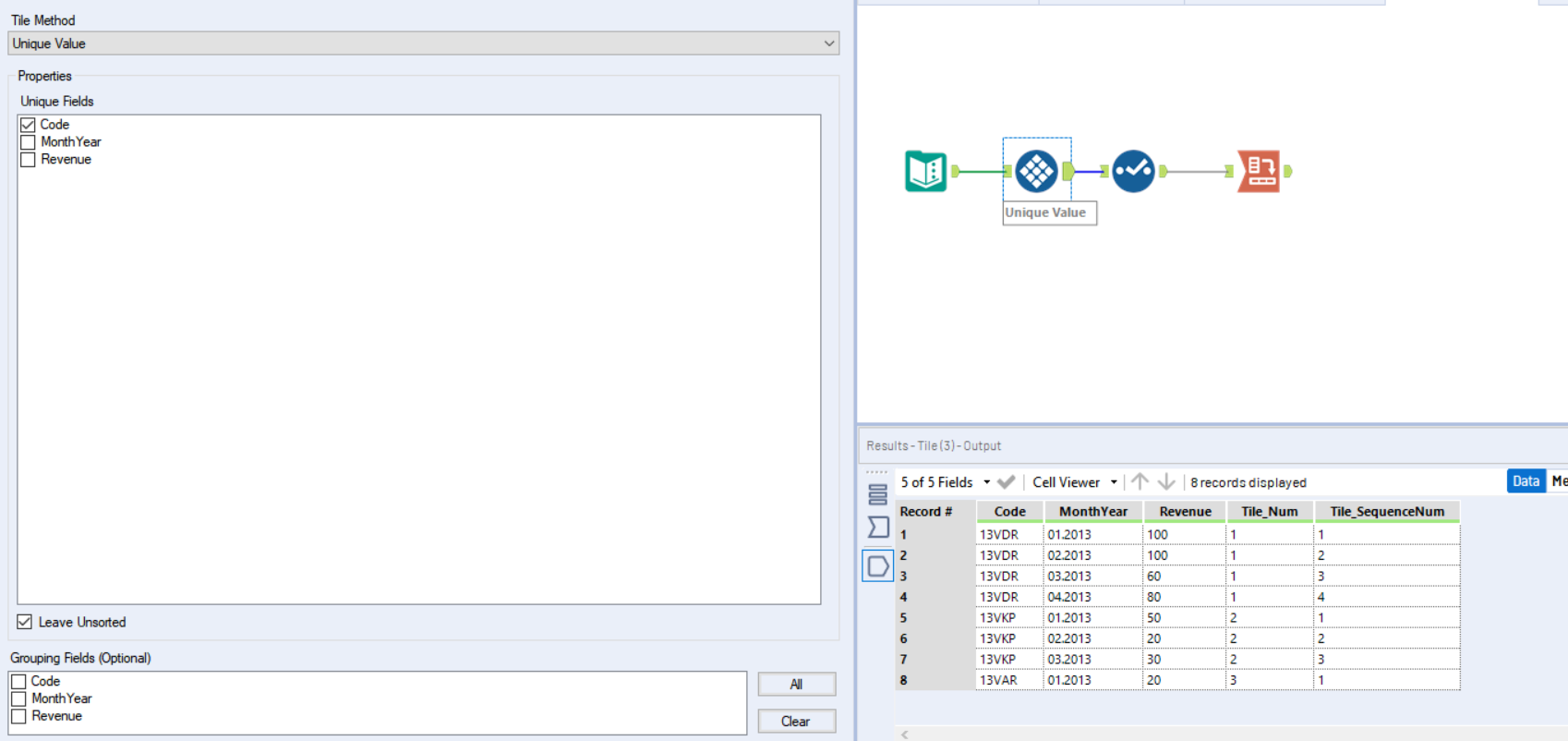The width and height of the screenshot is (1568, 741).
Task: Click the checkmark icon beside field selector
Action: [x=1007, y=482]
